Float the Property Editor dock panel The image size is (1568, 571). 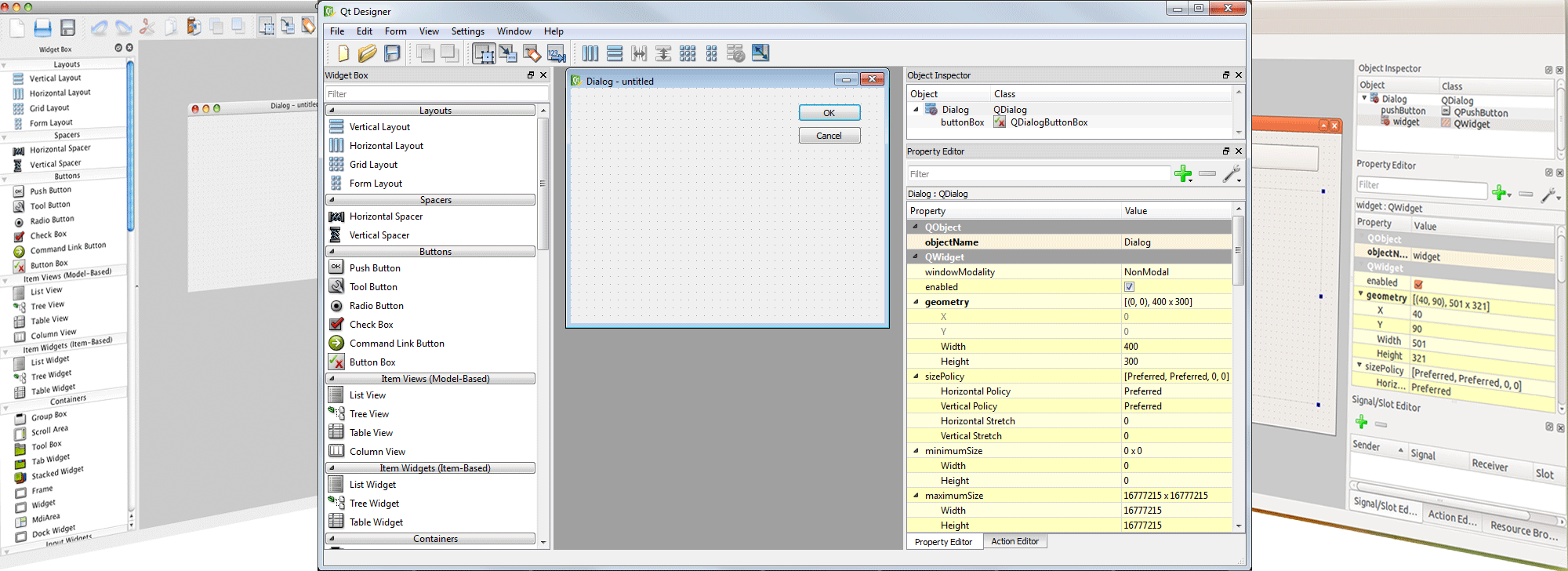pos(1226,151)
